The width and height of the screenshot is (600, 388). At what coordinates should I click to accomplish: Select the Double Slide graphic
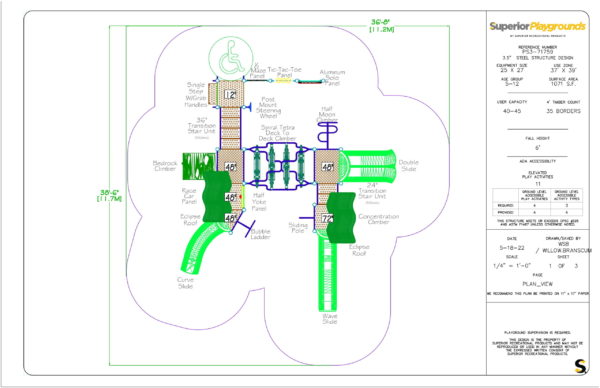[368, 166]
